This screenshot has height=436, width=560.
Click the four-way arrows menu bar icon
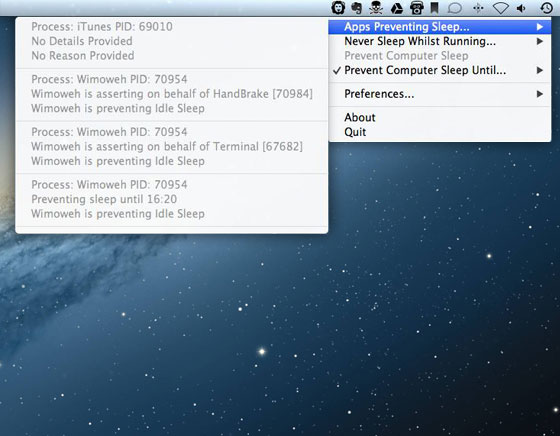pyautogui.click(x=478, y=8)
